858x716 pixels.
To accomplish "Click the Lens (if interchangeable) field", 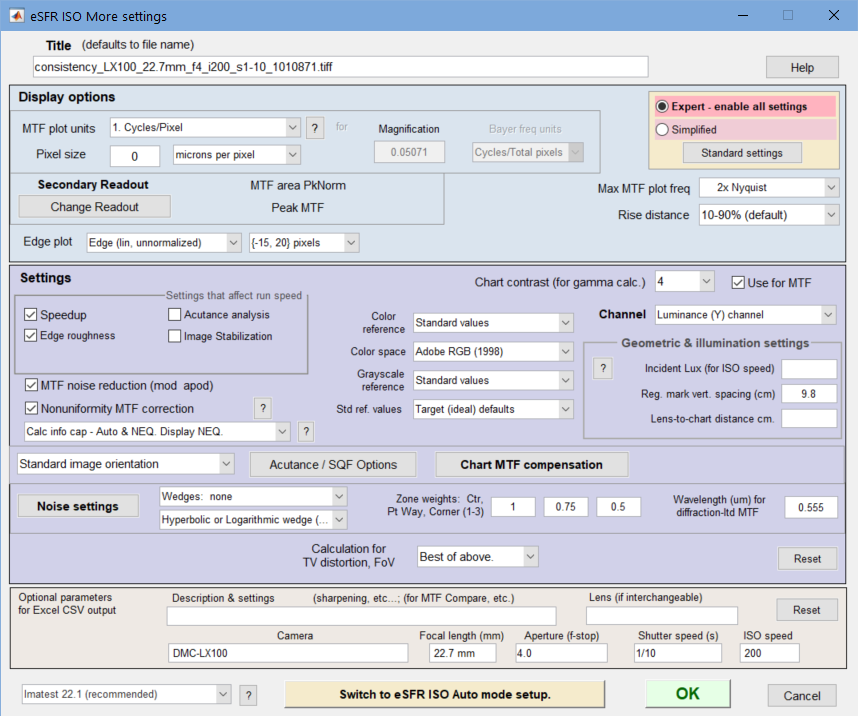I will click(x=662, y=616).
